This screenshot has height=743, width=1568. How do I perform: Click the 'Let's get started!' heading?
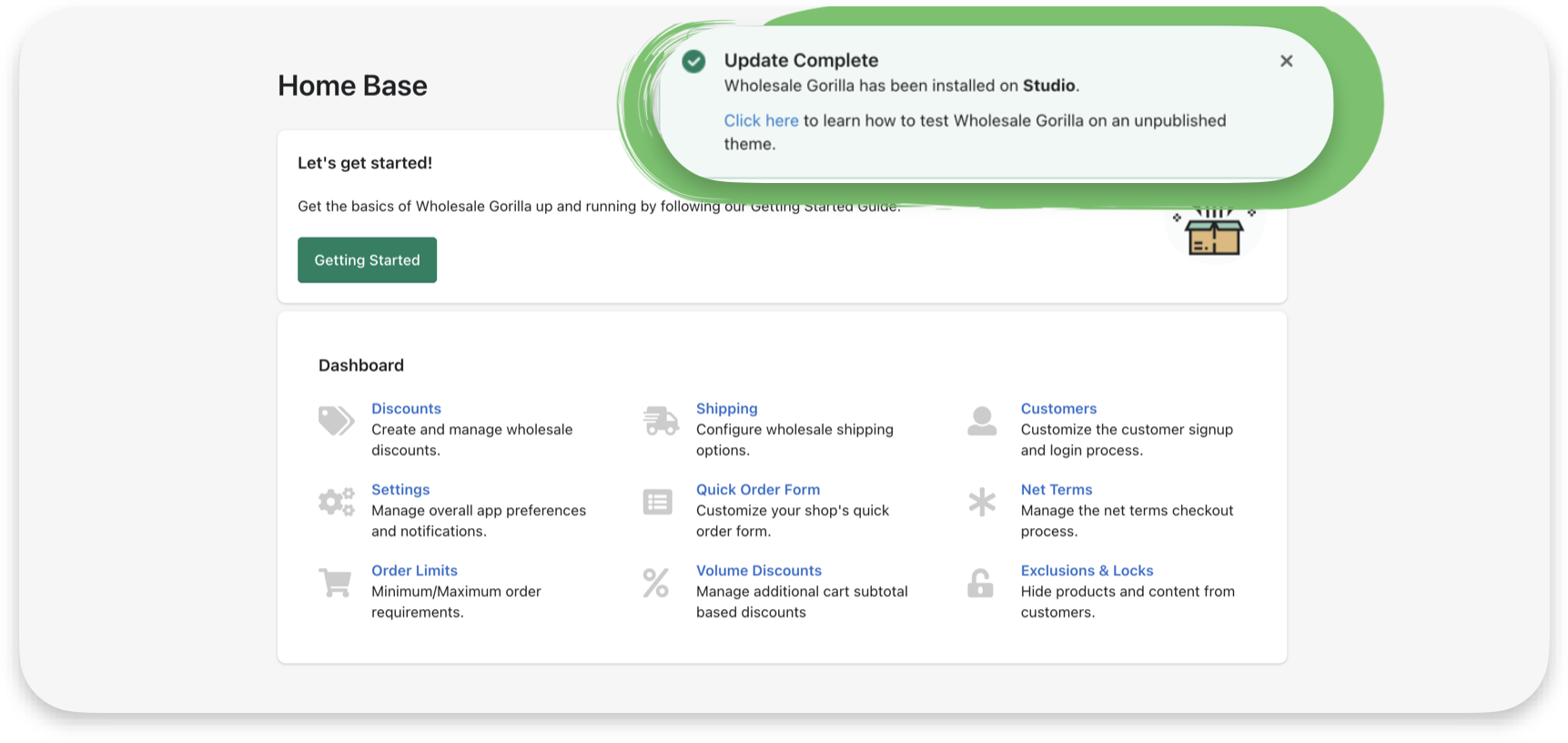(365, 163)
